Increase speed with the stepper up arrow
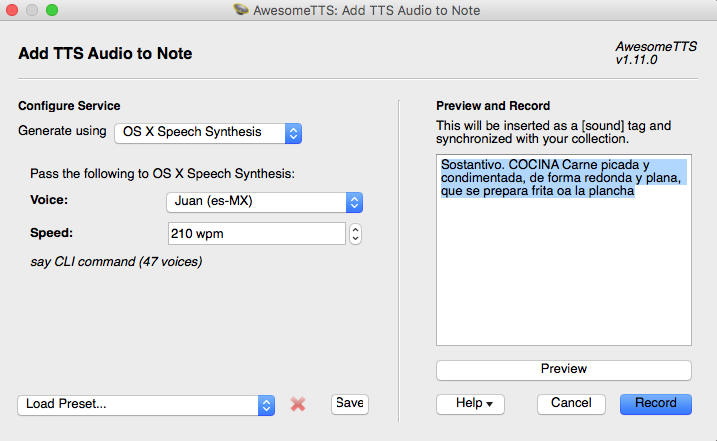Screen dimensions: 717x441 pos(355,229)
